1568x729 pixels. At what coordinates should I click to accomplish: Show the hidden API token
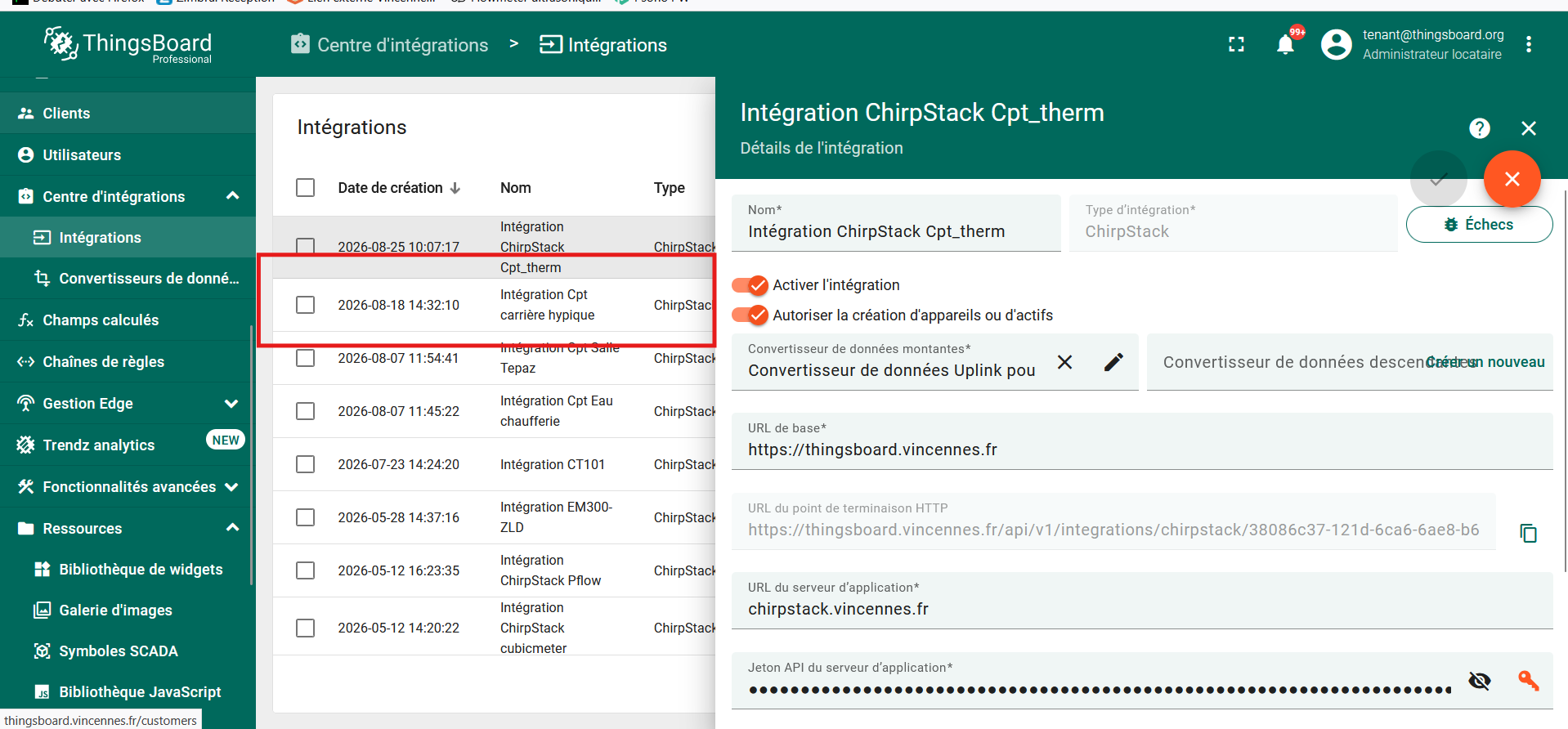(x=1480, y=680)
